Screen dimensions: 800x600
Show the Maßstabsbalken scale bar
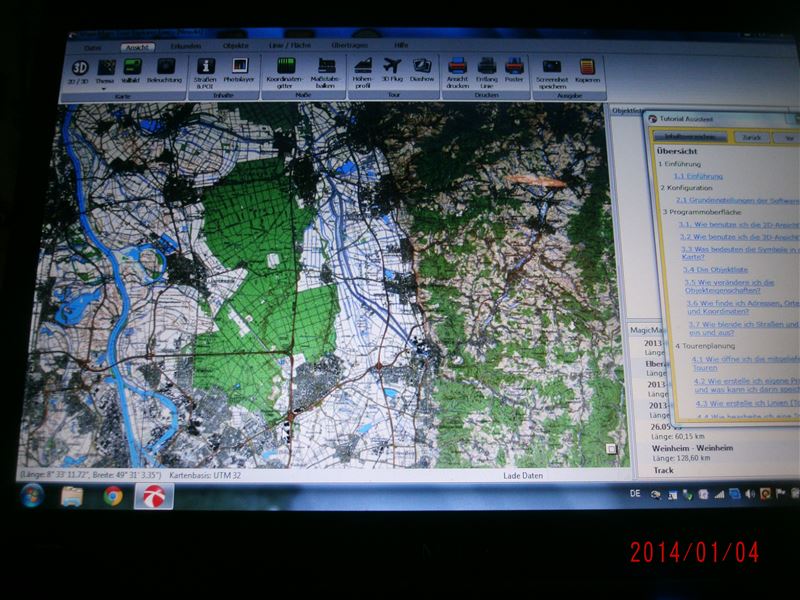point(326,69)
